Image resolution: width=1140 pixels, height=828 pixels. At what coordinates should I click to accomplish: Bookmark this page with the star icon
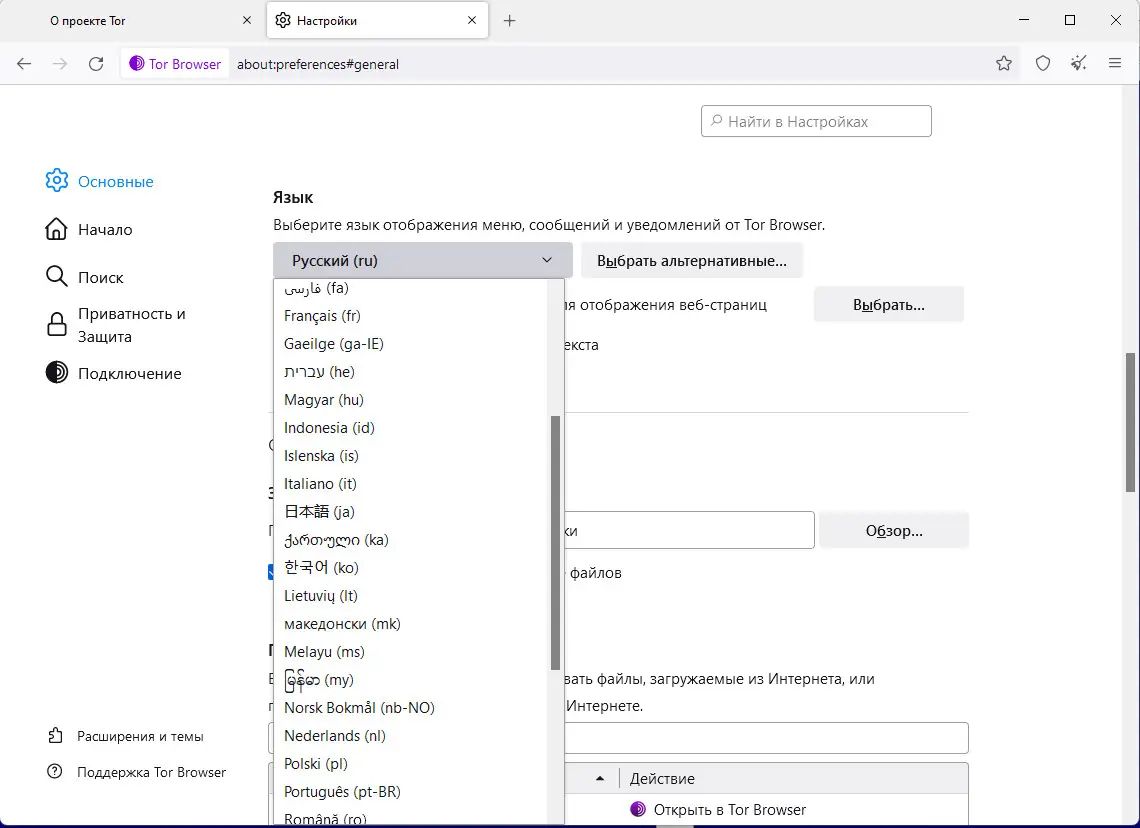click(x=1004, y=64)
